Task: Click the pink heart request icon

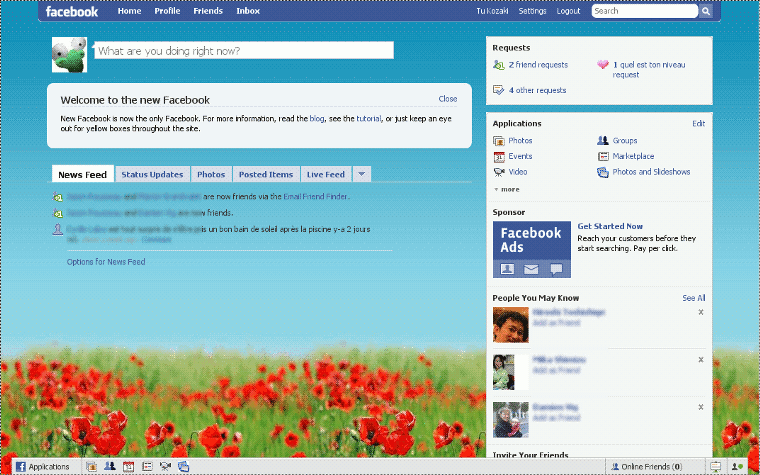Action: coord(602,64)
